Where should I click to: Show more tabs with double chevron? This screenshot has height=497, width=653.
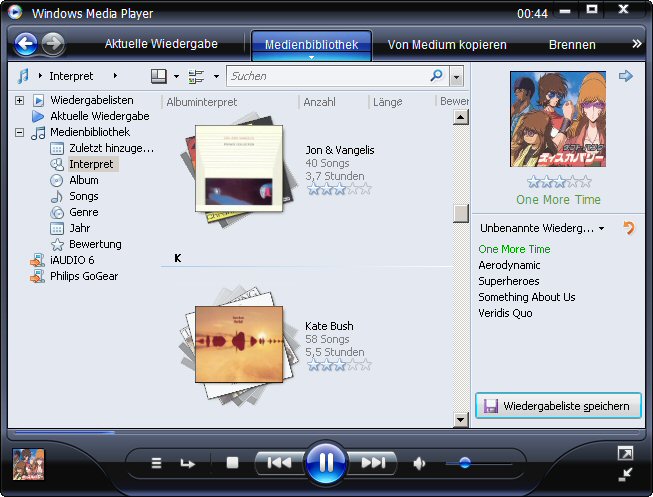pos(637,44)
